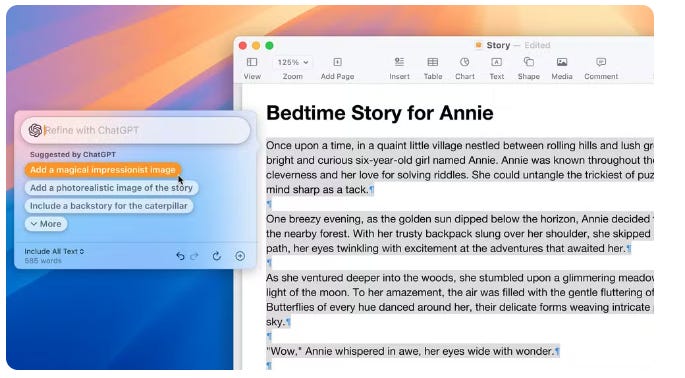Click the Edited status in title bar
The width and height of the screenshot is (685, 378).
[537, 45]
